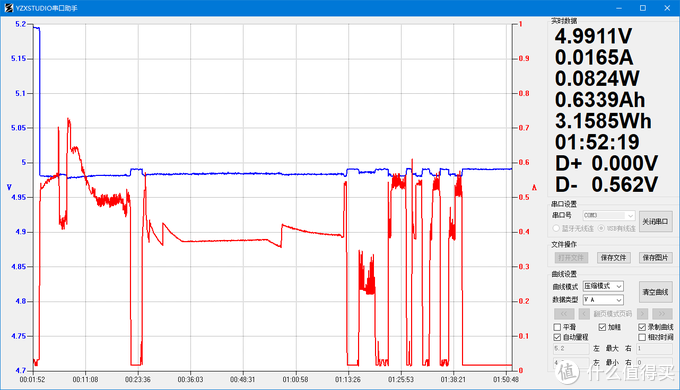Image resolution: width=680 pixels, height=390 pixels.
Task: Click the right axis maximum value field
Action: [x=654, y=348]
